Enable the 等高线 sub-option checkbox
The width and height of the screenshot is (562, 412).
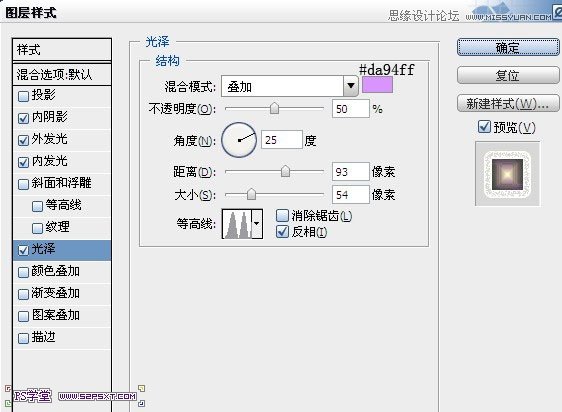pyautogui.click(x=37, y=207)
